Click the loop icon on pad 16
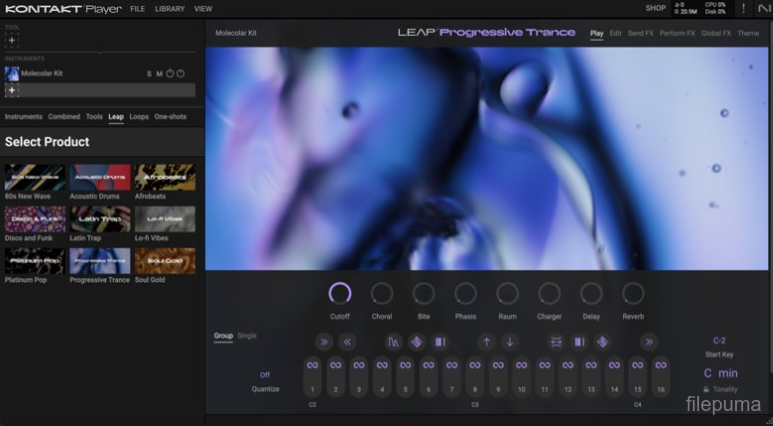The image size is (773, 426). click(660, 366)
